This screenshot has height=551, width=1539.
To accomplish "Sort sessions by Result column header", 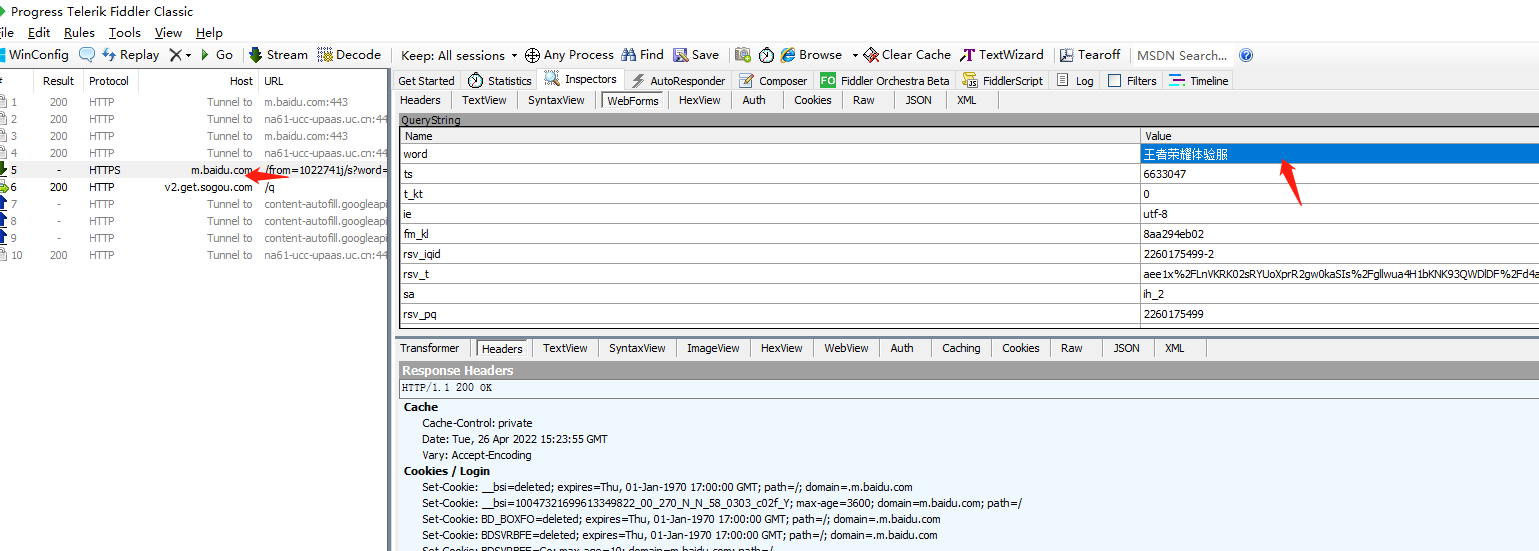I will pyautogui.click(x=58, y=81).
